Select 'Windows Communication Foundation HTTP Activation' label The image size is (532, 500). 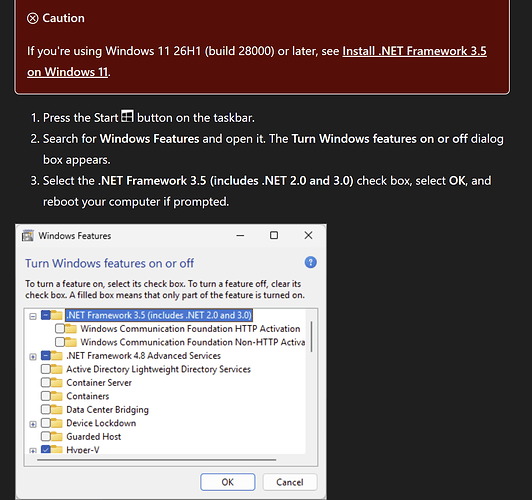coord(190,329)
